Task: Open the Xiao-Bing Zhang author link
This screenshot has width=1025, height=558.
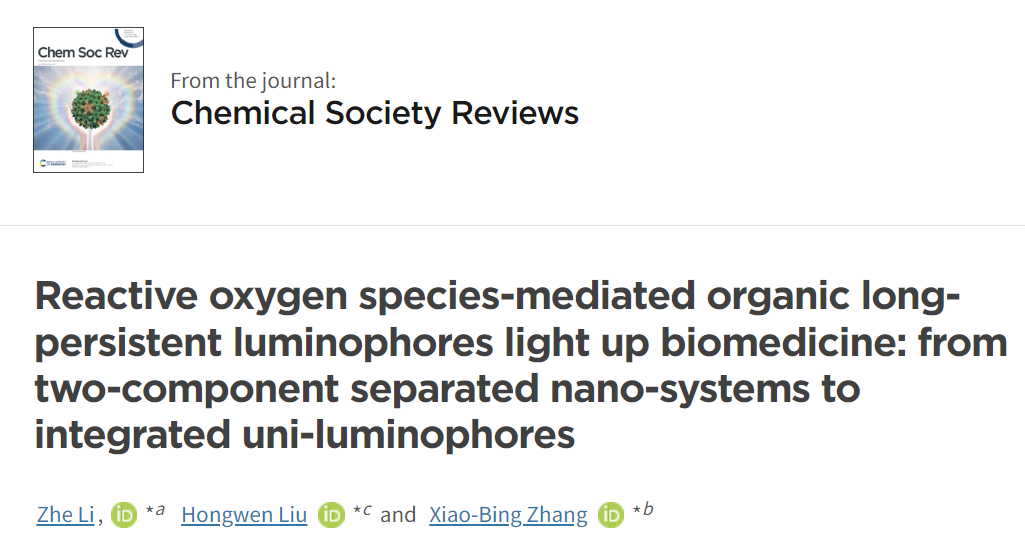Action: 508,515
